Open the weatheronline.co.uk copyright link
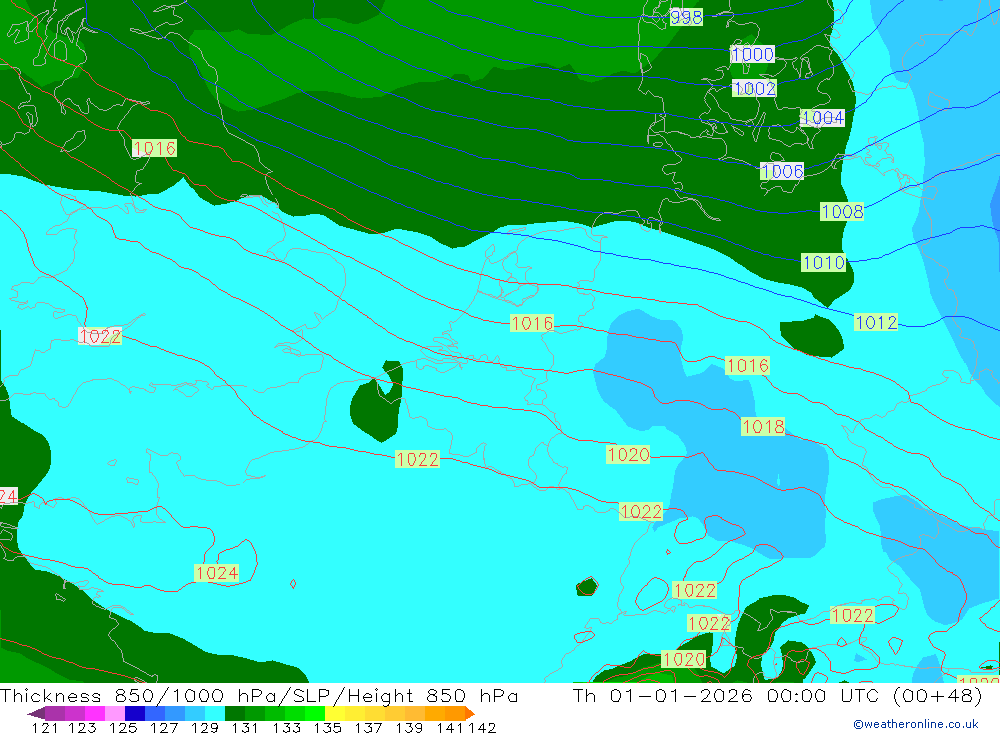 click(916, 724)
